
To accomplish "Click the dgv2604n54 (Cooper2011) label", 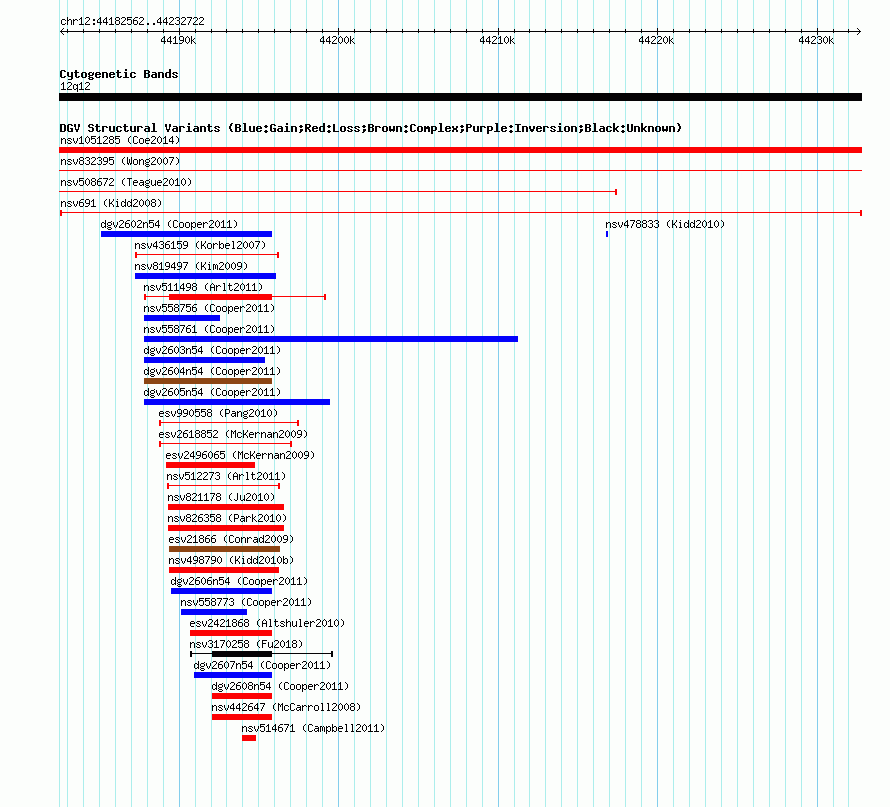I will point(212,371).
